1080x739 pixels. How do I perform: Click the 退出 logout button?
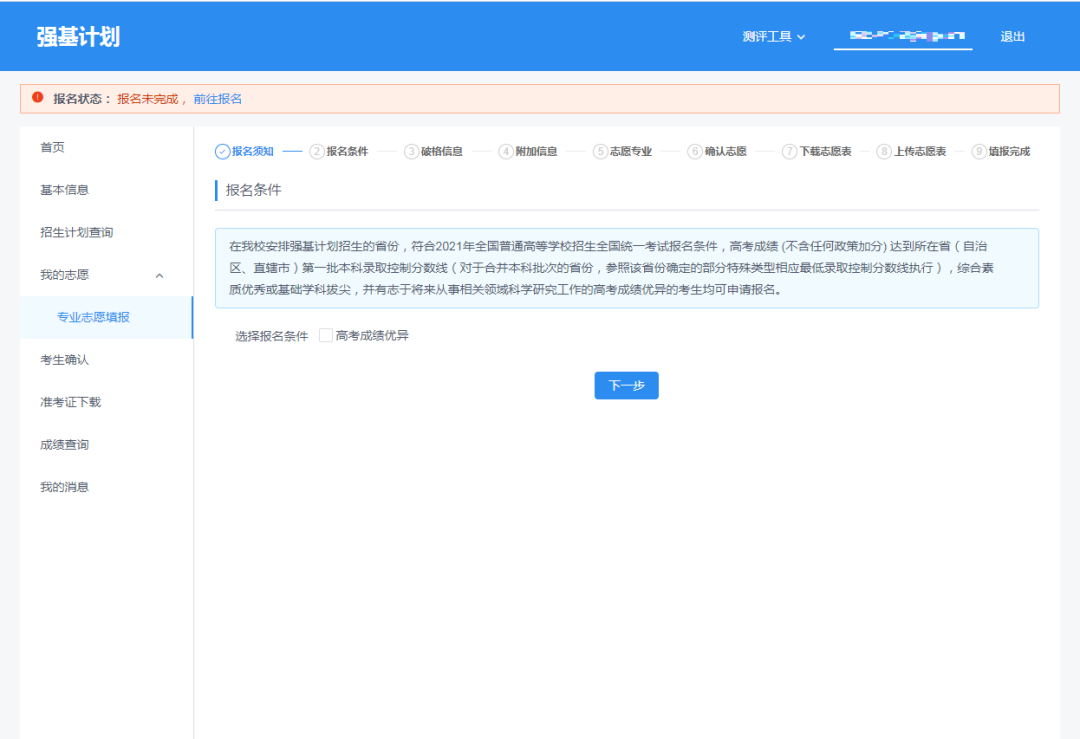tap(1012, 36)
